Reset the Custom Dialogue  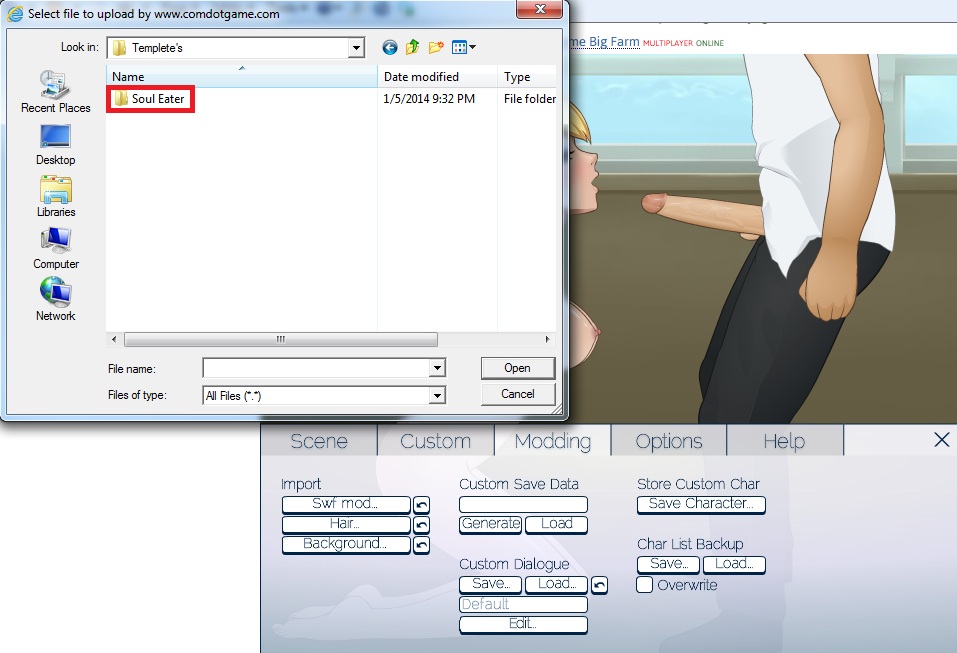(599, 584)
